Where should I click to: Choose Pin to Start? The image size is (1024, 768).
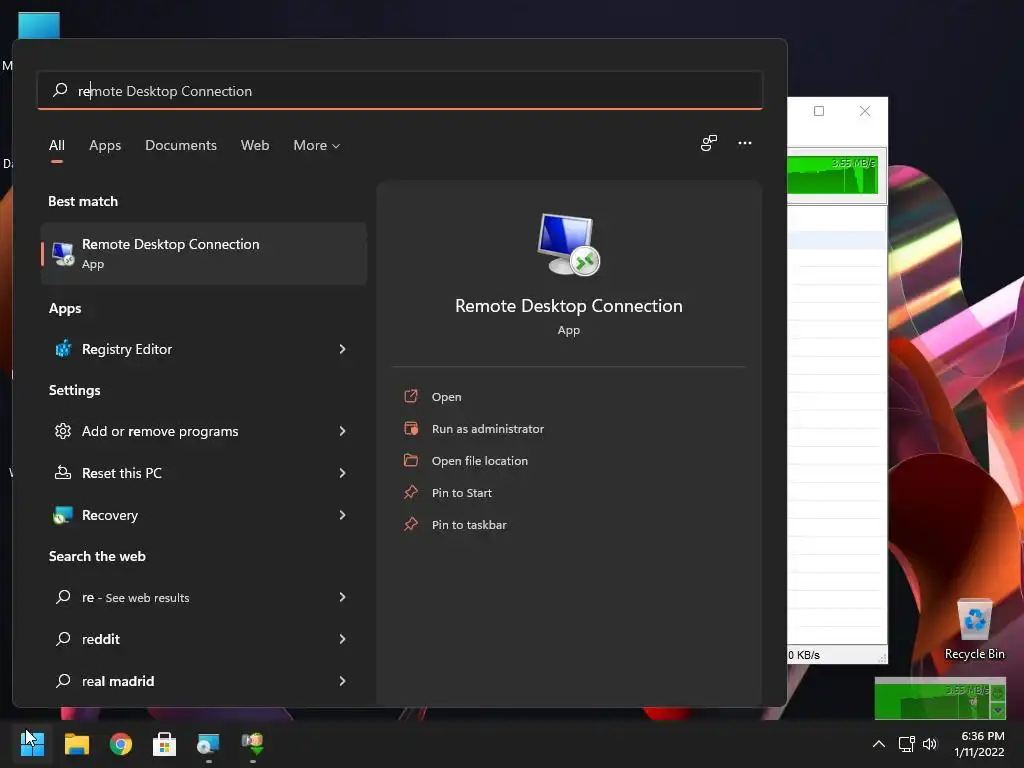coord(462,492)
